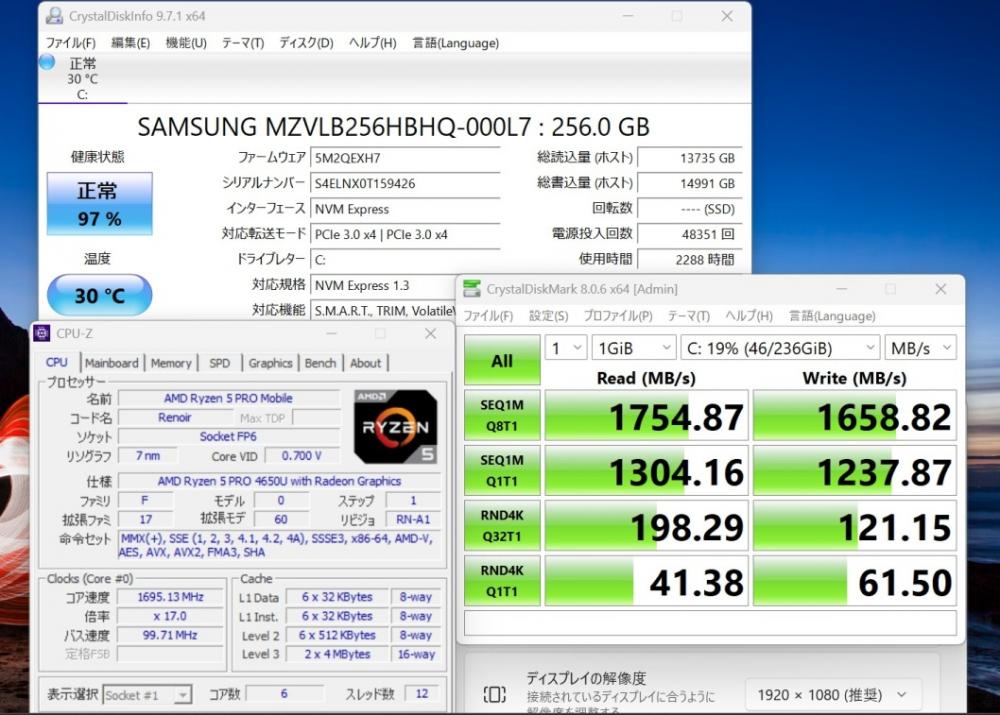Viewport: 1000px width, 715px height.
Task: Click the CrystalDiskInfo app icon in title bar
Action: 55,16
